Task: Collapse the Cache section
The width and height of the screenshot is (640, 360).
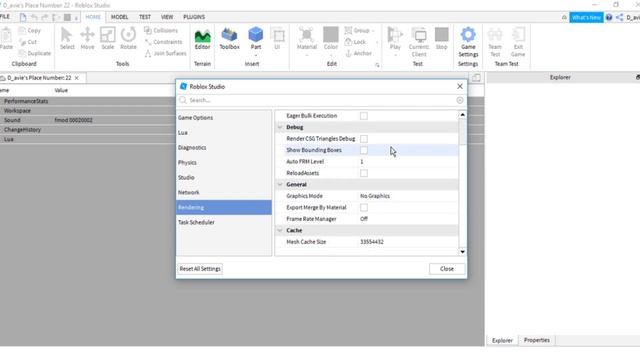Action: (x=280, y=230)
